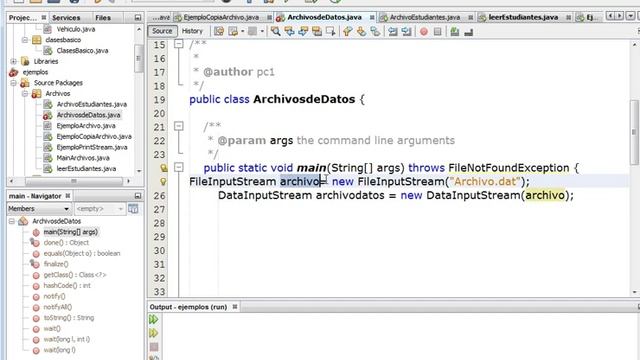Select toString() : String in Navigator

click(69, 318)
